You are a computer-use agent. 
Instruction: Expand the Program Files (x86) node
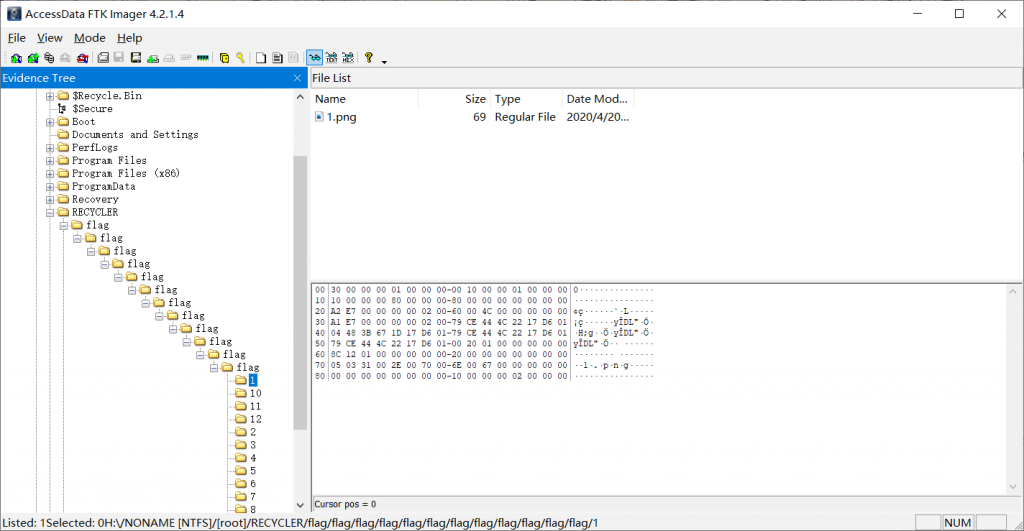click(x=50, y=174)
